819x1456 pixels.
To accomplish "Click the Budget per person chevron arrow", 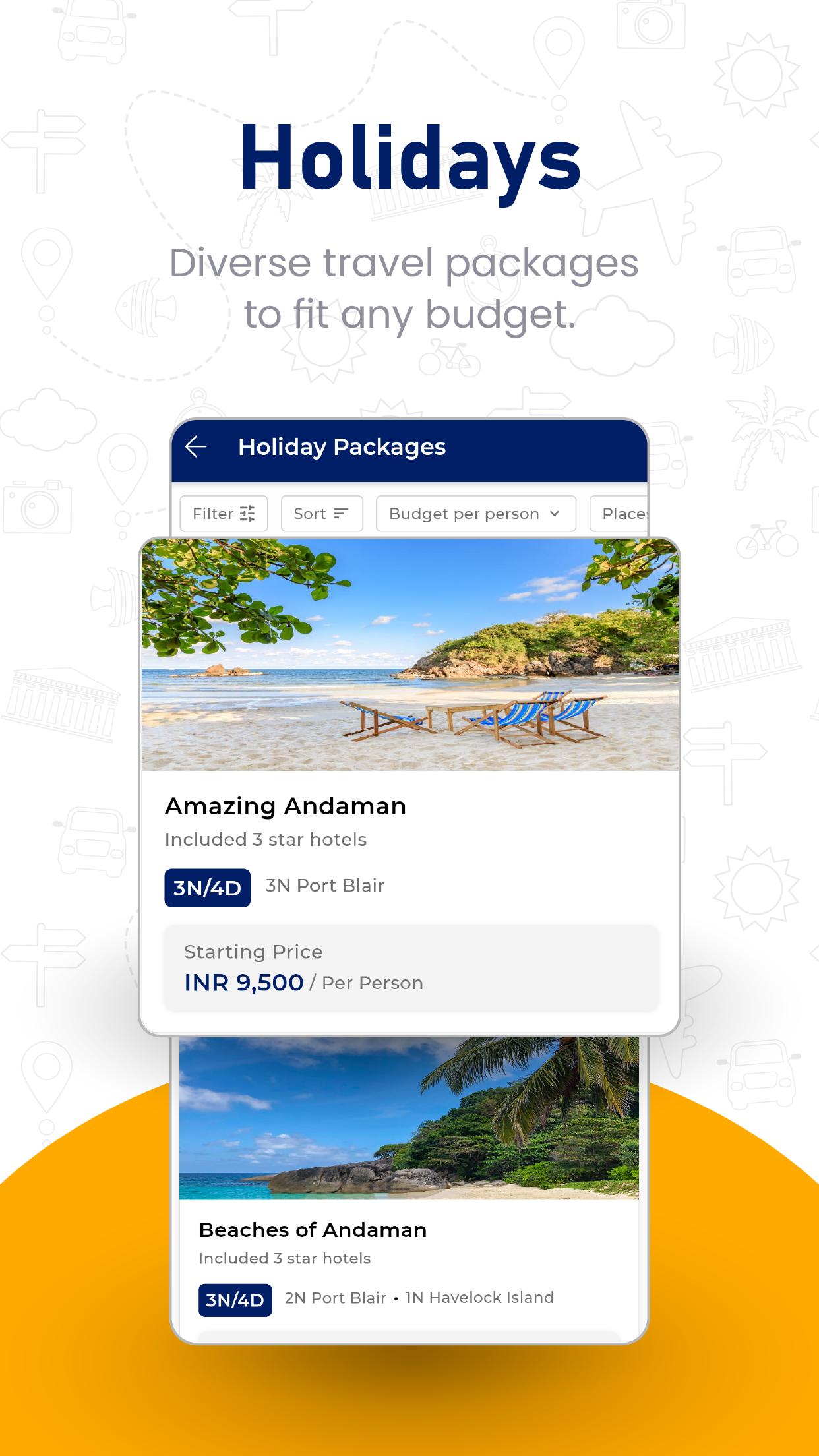I will (555, 514).
